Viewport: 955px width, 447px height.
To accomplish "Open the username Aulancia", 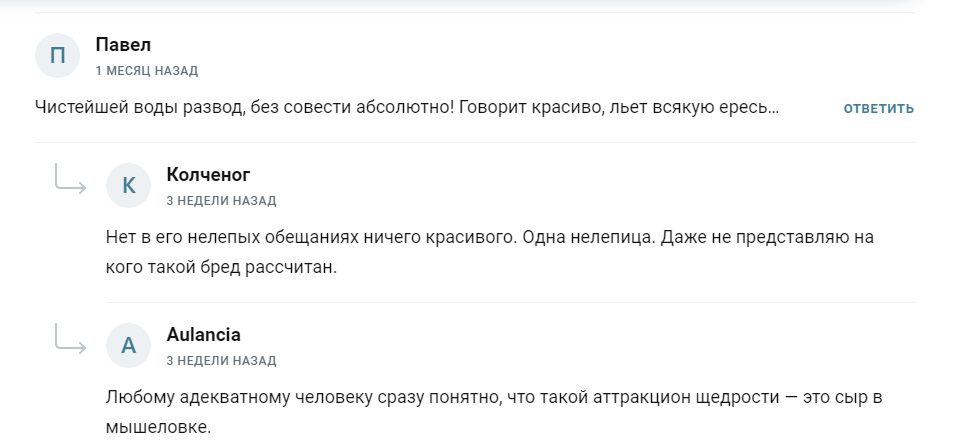I will coord(203,335).
